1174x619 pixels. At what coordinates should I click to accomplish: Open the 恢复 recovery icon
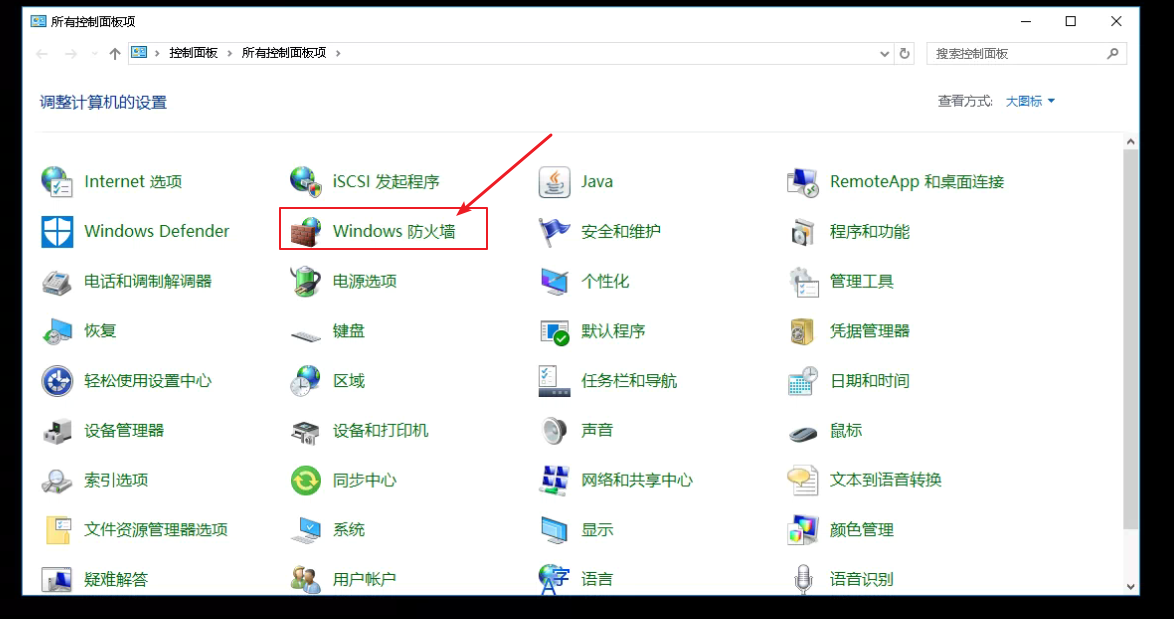(57, 331)
